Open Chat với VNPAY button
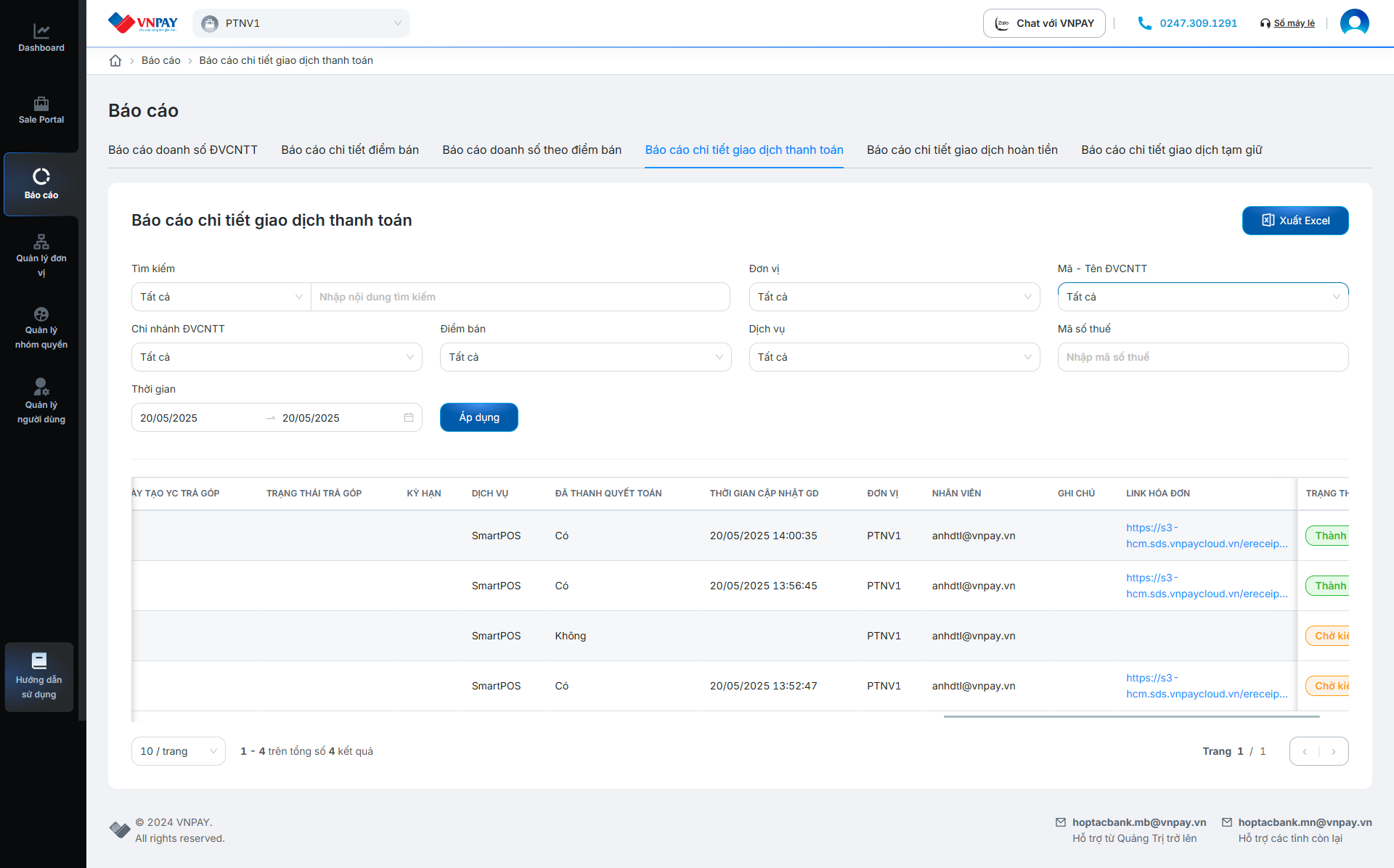1394x868 pixels. coord(1044,23)
